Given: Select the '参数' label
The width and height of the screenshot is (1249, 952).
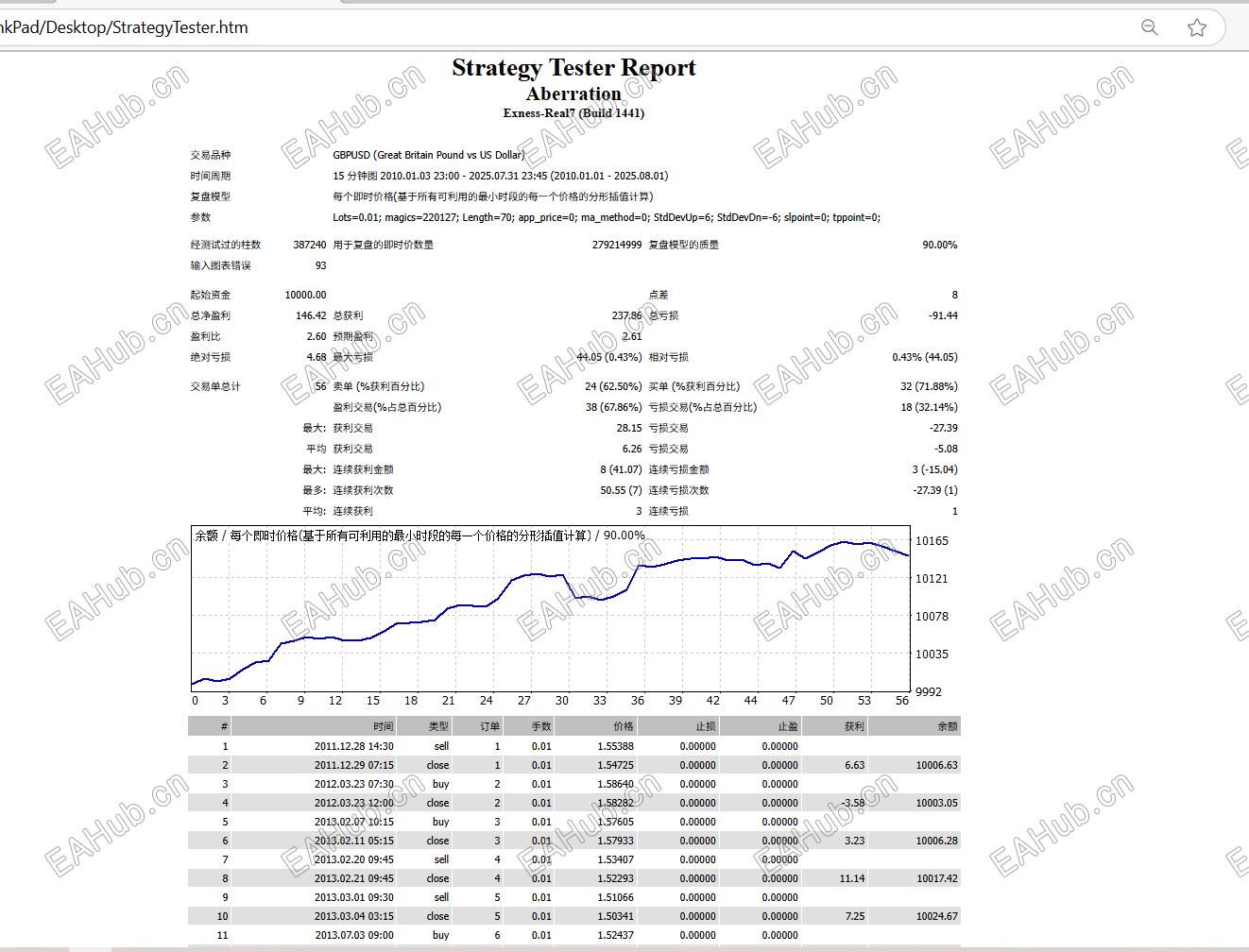Looking at the screenshot, I should tap(200, 217).
